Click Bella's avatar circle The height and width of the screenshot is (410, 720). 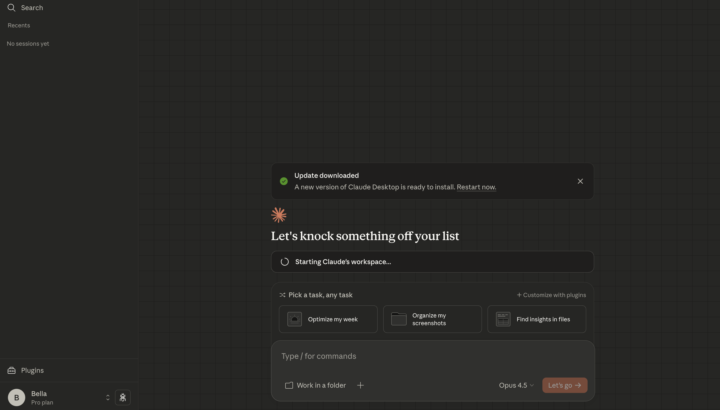tap(17, 397)
